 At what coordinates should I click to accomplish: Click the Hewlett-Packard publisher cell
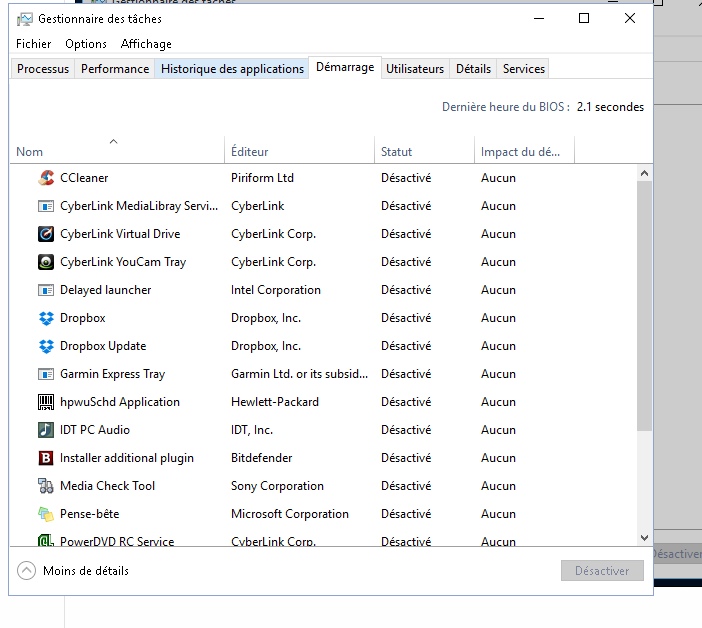pos(275,402)
